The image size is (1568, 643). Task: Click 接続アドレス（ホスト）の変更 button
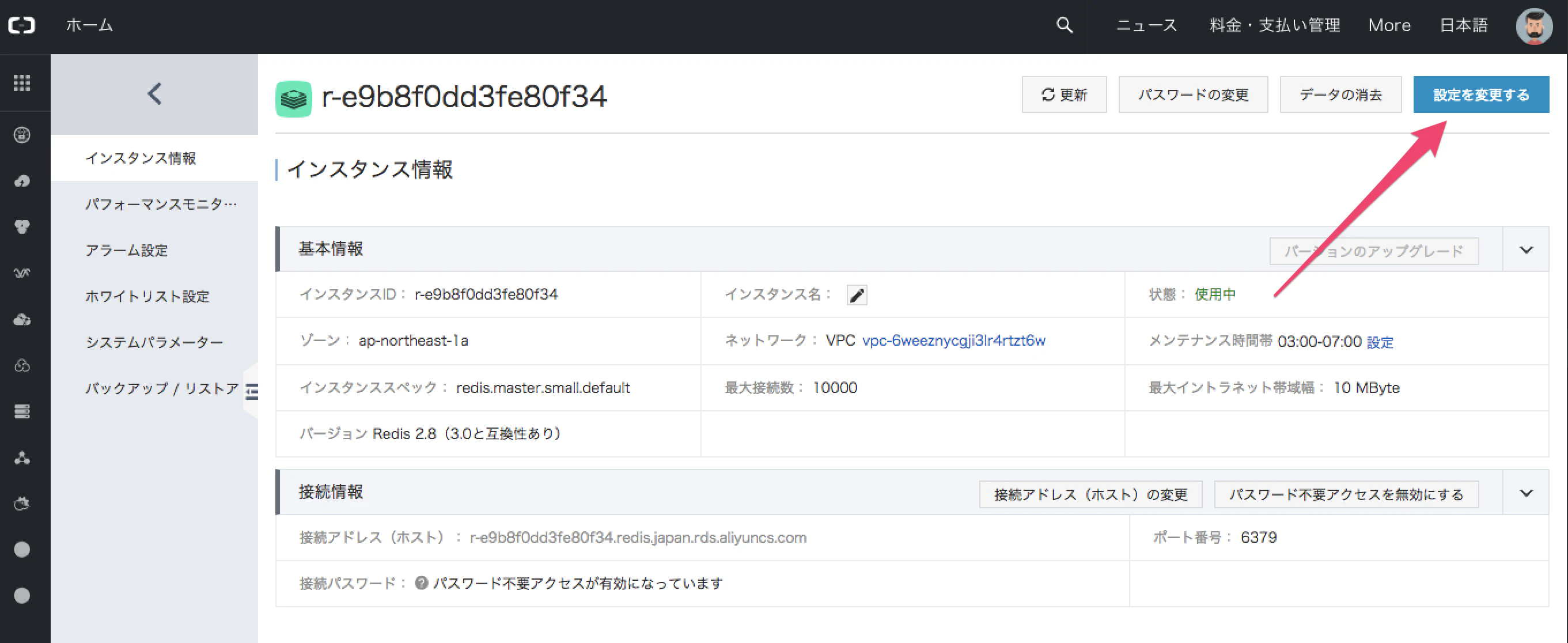pos(1090,494)
